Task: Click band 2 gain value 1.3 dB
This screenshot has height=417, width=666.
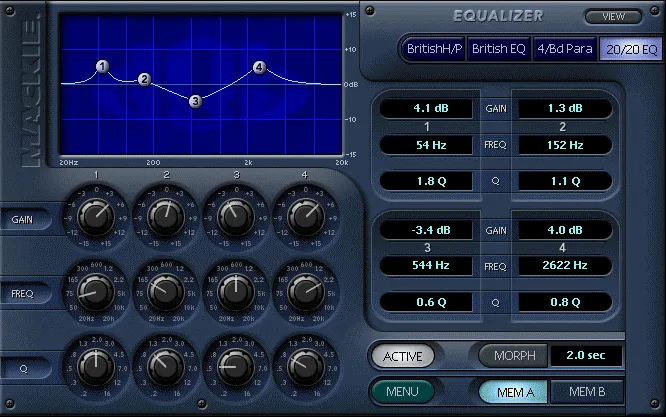Action: pyautogui.click(x=565, y=108)
